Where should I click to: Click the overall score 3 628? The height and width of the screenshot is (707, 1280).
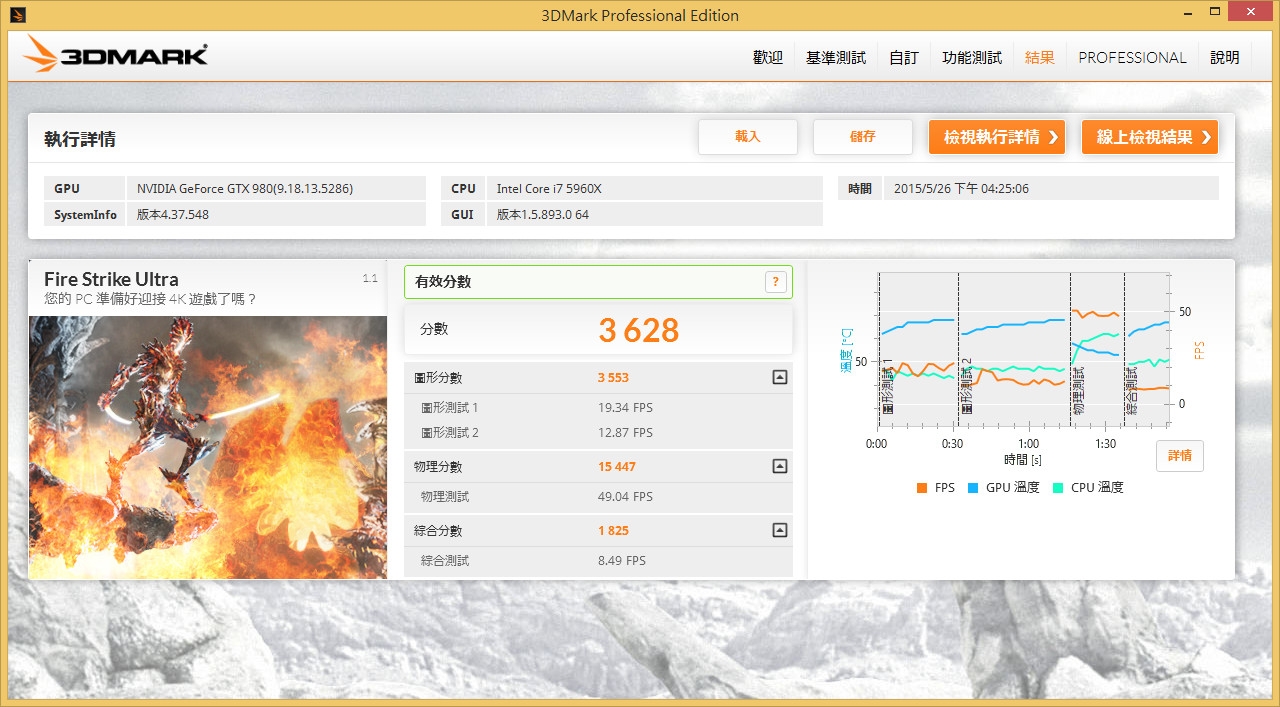tap(639, 330)
